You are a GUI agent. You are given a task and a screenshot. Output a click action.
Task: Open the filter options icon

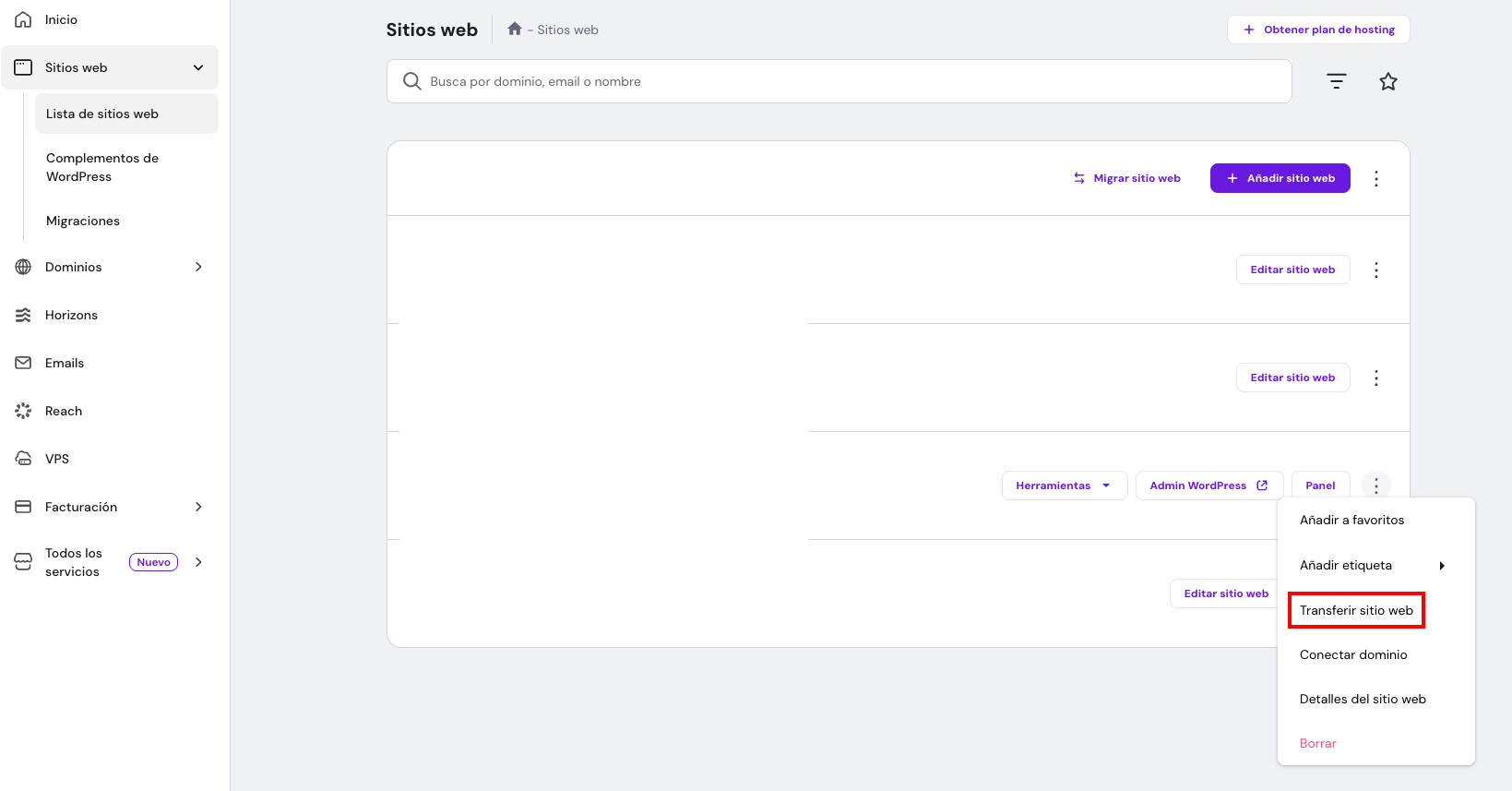(1336, 82)
